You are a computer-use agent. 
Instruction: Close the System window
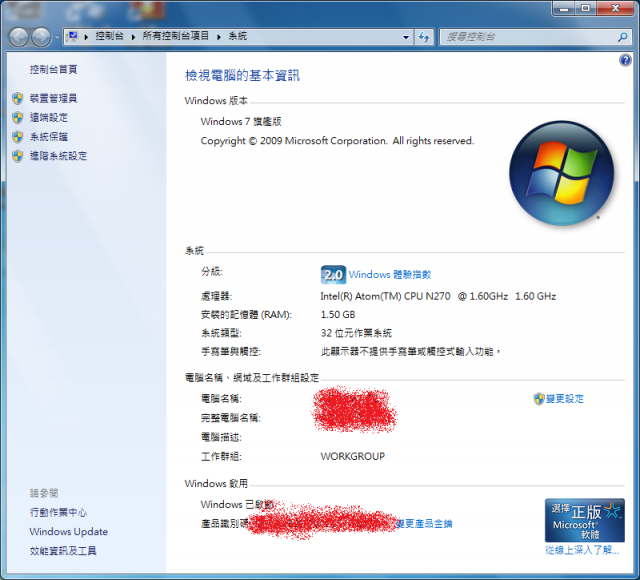616,8
